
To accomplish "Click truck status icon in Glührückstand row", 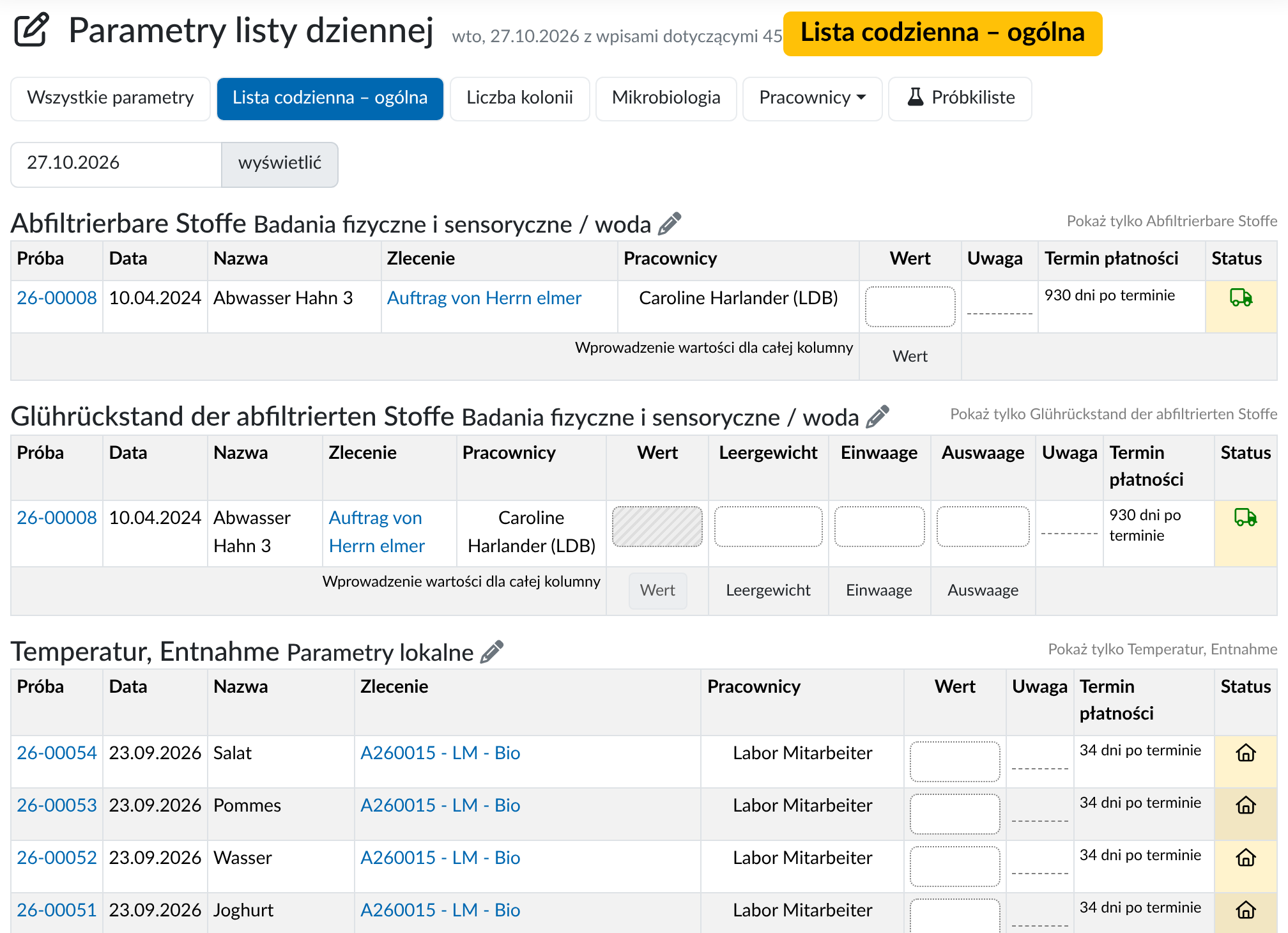I will pos(1246,518).
